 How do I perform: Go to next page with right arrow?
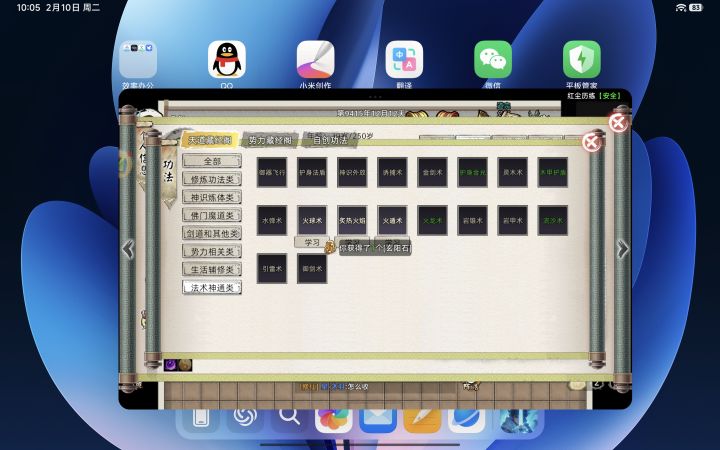coord(622,249)
